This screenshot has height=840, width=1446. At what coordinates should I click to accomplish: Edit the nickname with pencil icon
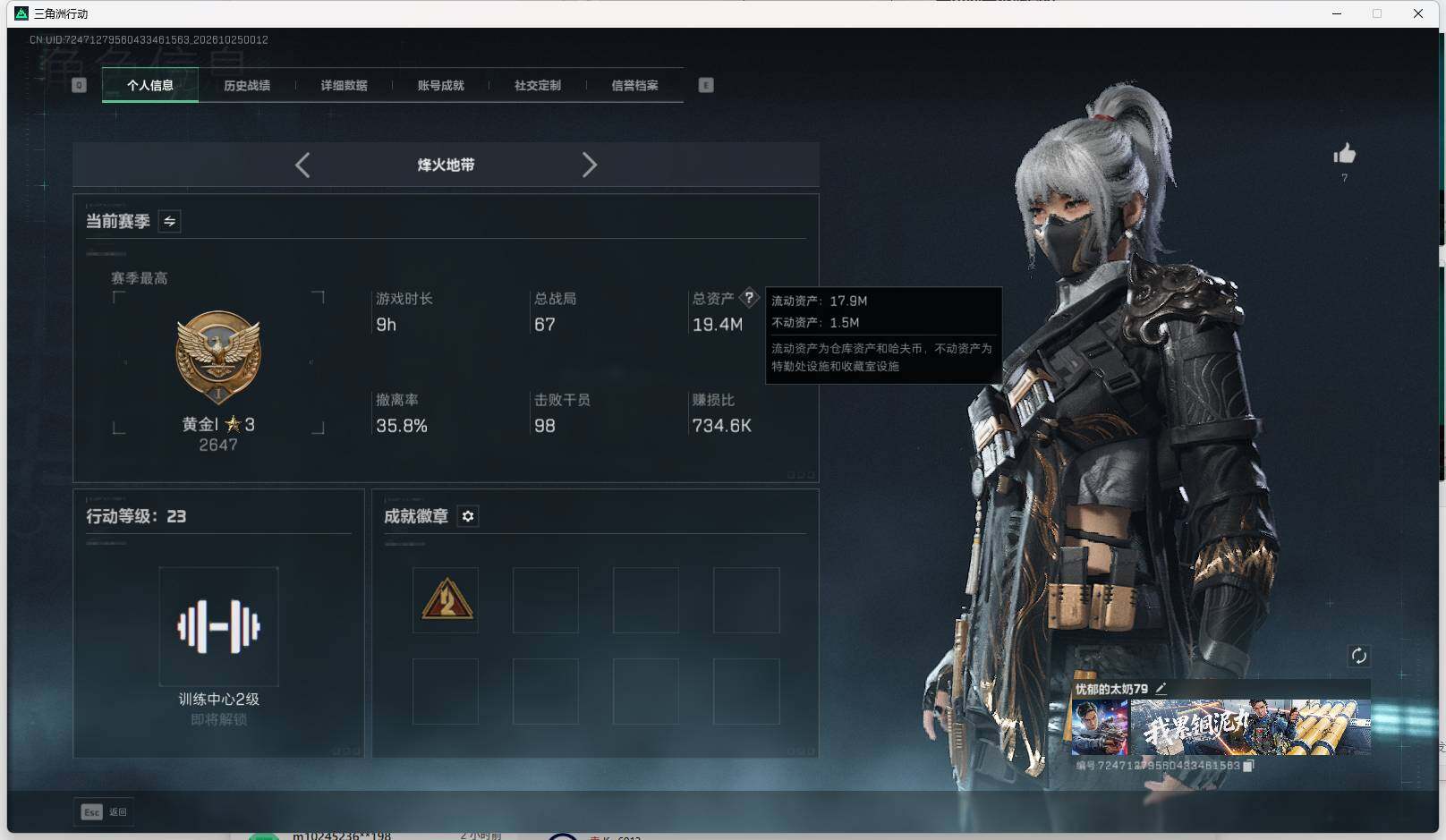tap(1161, 688)
